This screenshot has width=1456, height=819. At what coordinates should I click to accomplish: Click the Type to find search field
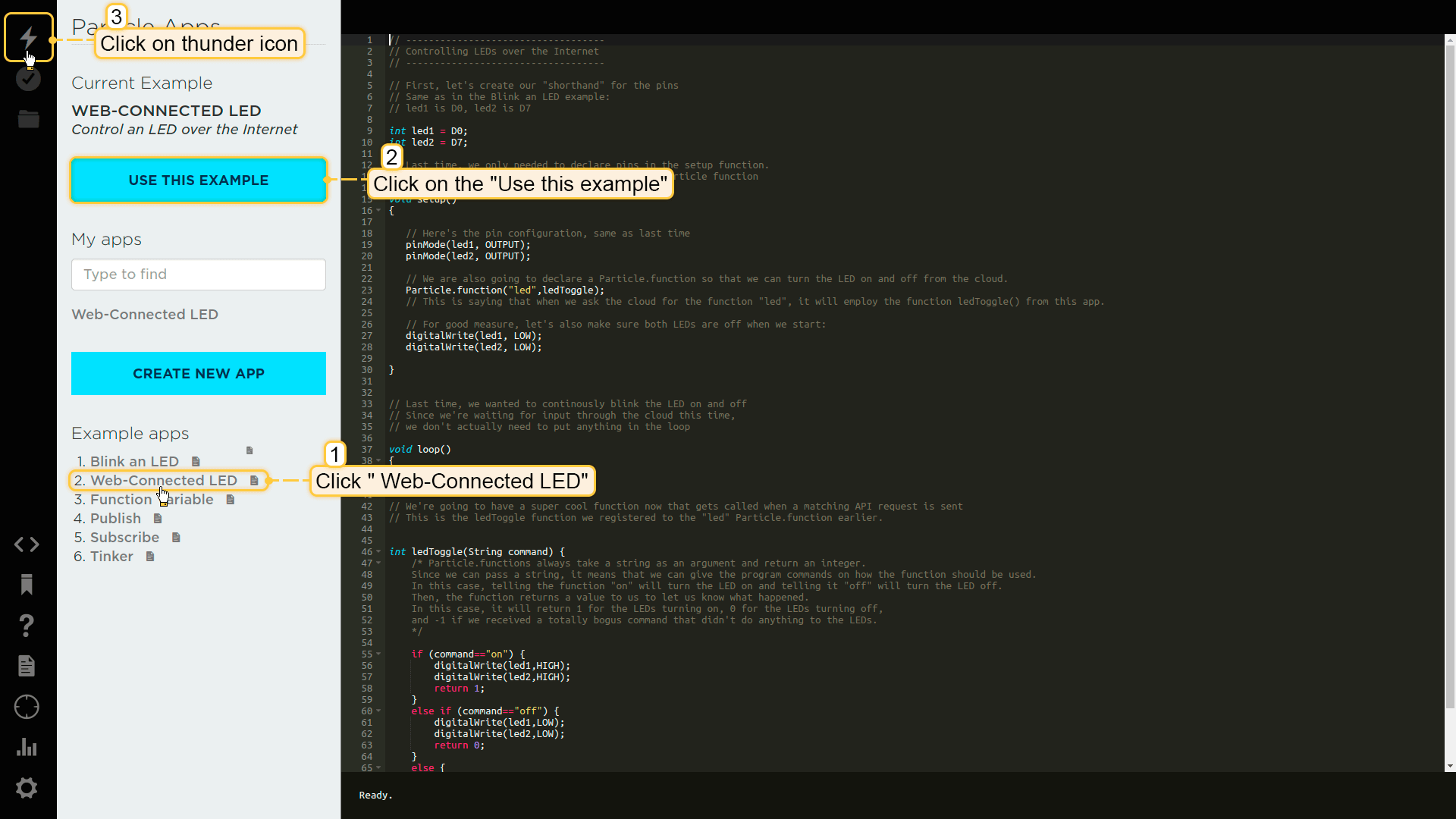198,275
